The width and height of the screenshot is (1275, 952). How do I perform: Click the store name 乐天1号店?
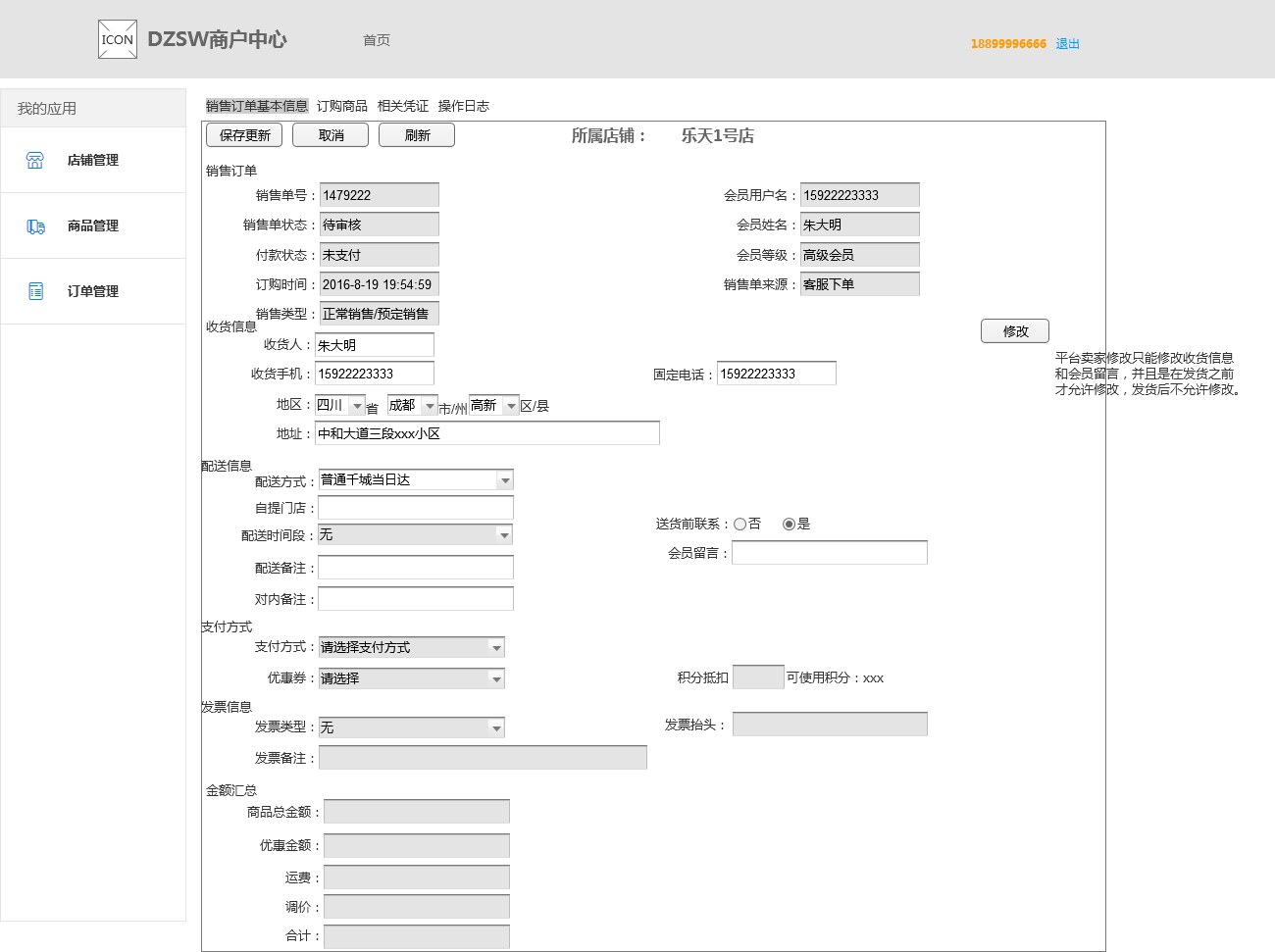pos(718,136)
